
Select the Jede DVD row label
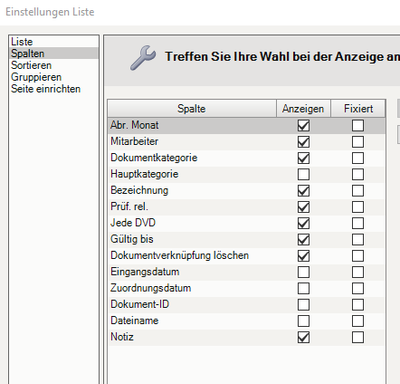pos(133,223)
